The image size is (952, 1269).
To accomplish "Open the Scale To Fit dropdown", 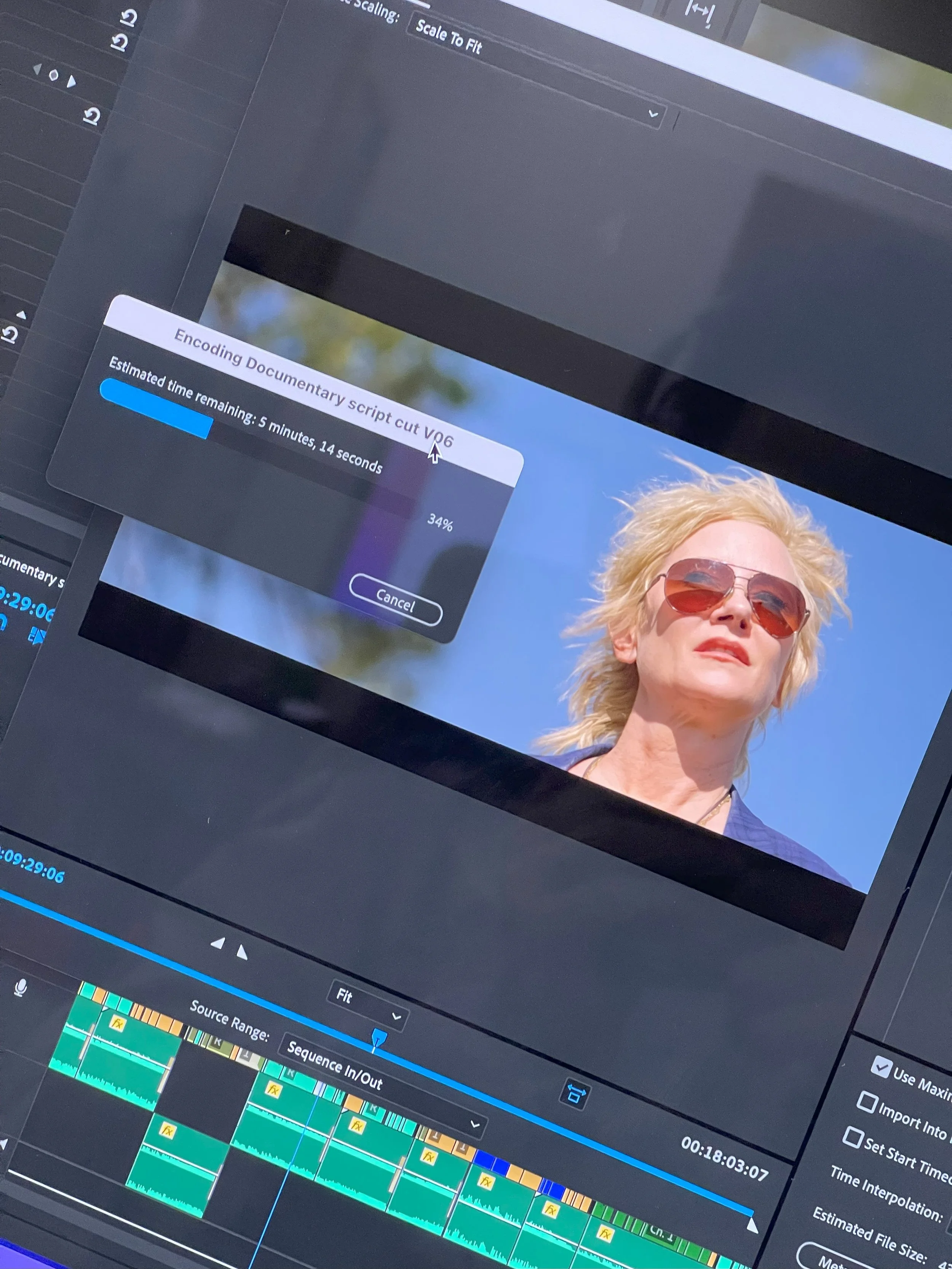I will [x=537, y=69].
